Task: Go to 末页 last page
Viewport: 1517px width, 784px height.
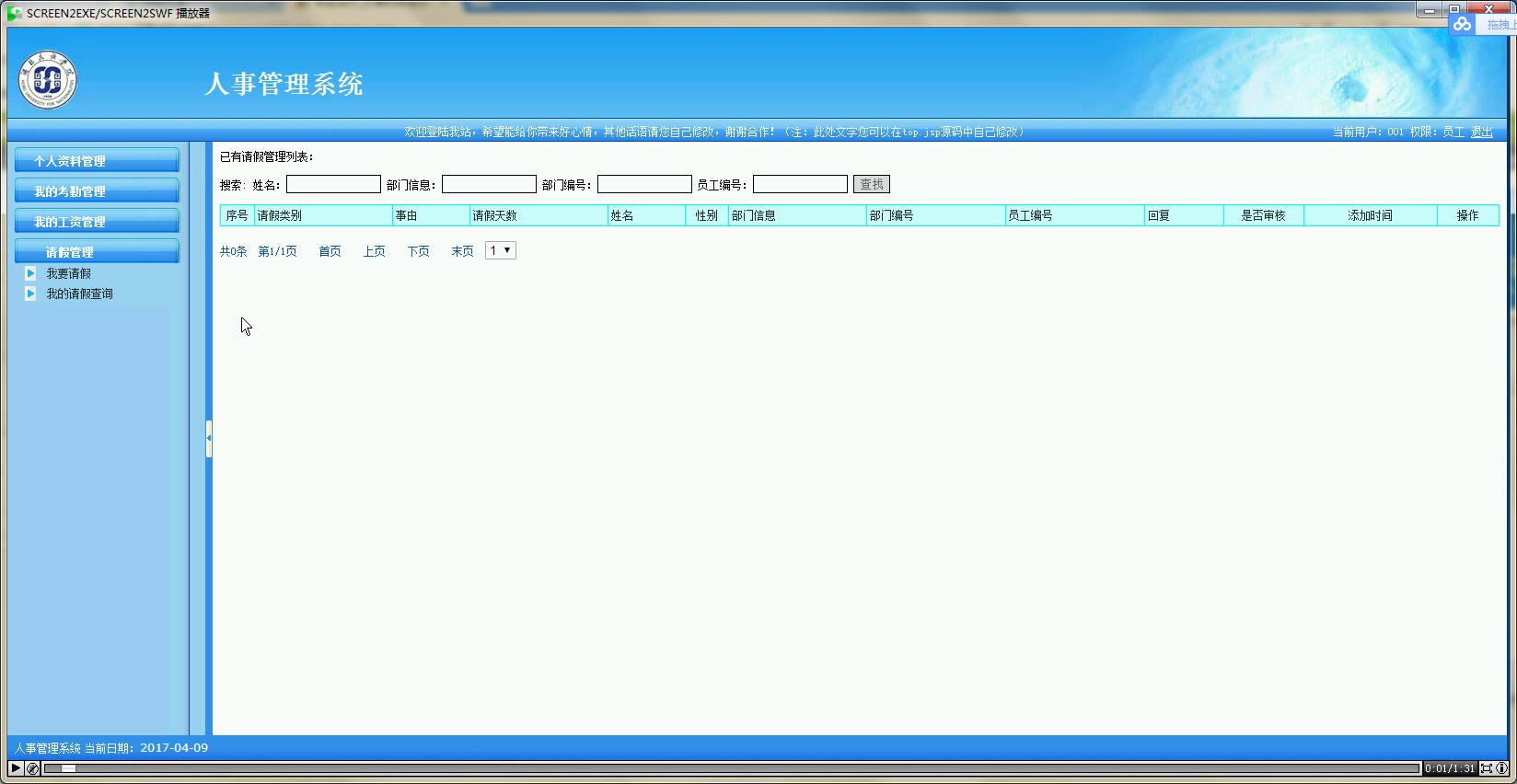Action: click(x=462, y=251)
